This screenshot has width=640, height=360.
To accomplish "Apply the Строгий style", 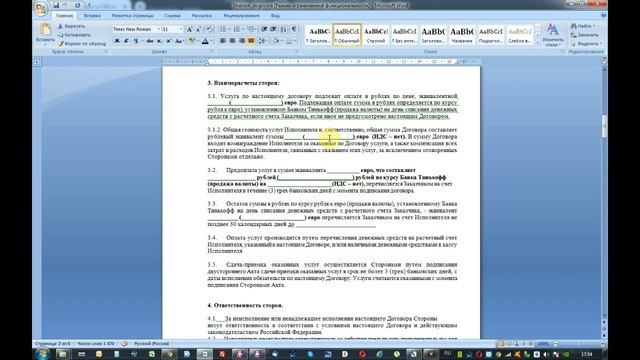I will (x=376, y=34).
